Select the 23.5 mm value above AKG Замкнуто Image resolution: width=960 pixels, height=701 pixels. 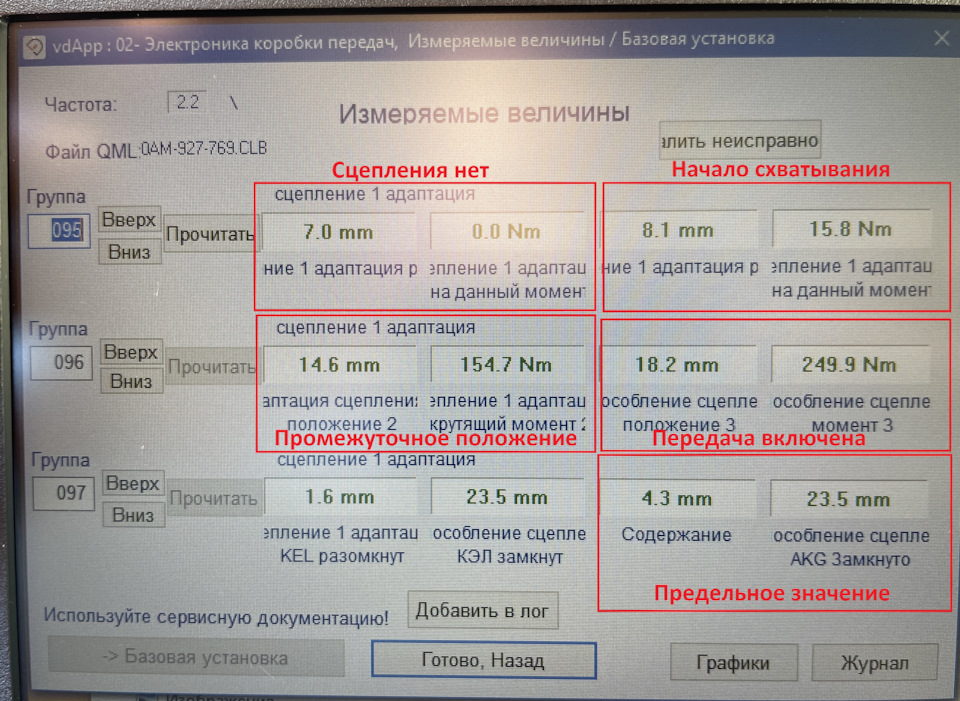[x=849, y=499]
